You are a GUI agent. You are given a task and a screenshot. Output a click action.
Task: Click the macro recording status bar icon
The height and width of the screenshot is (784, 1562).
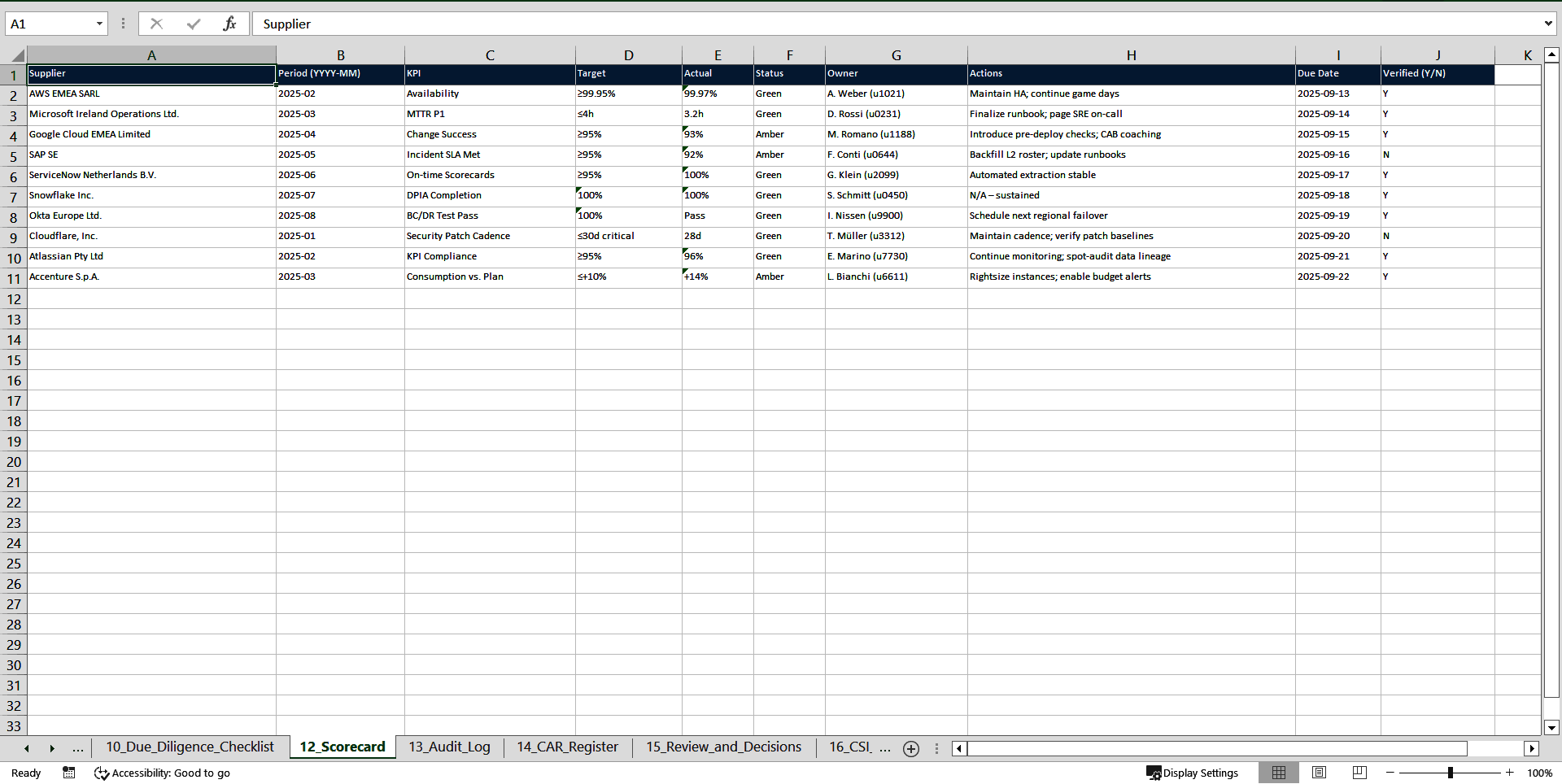pos(69,773)
